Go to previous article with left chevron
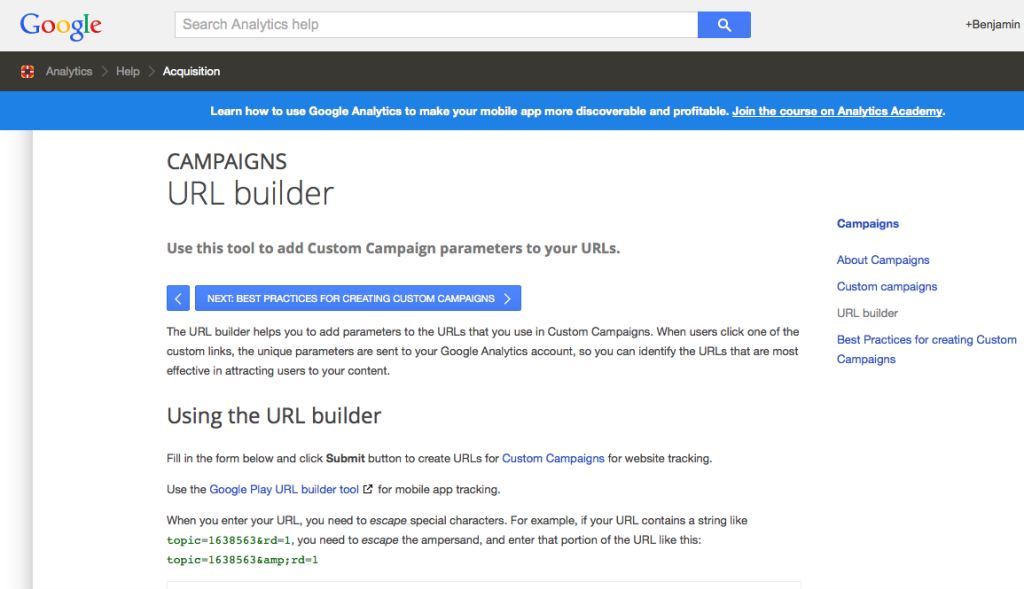 (x=178, y=298)
